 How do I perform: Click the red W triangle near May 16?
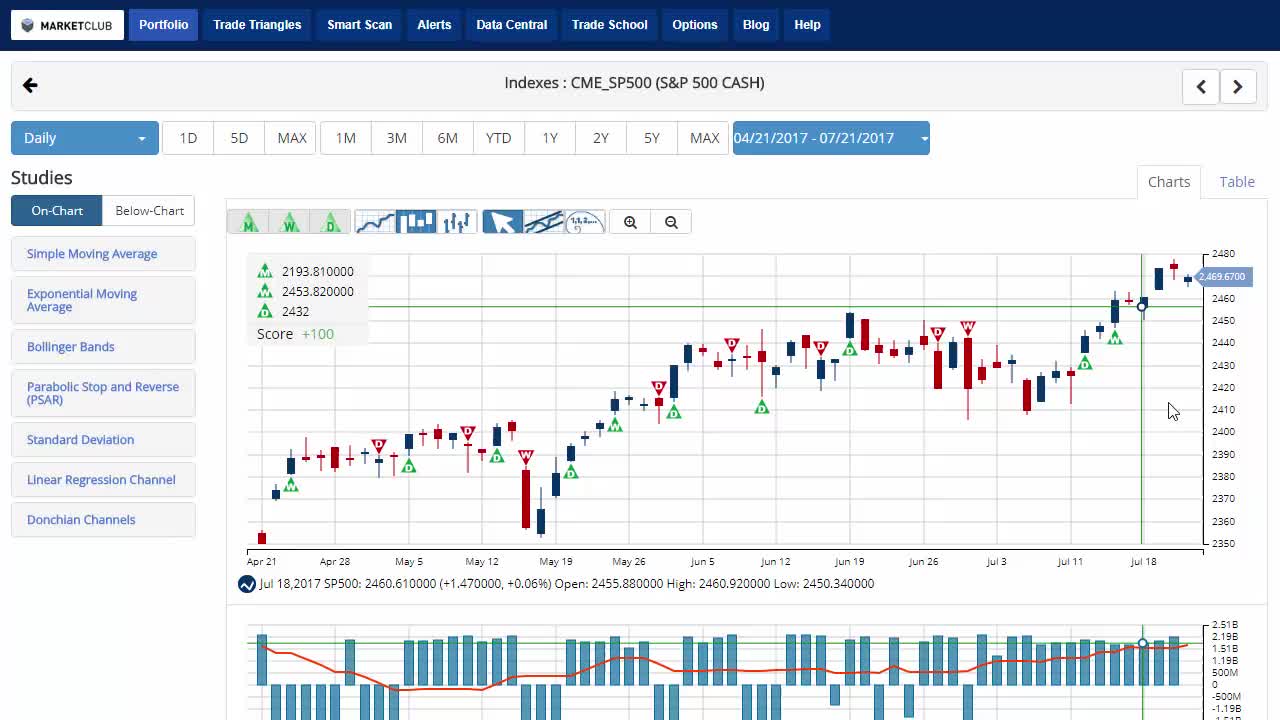point(526,456)
